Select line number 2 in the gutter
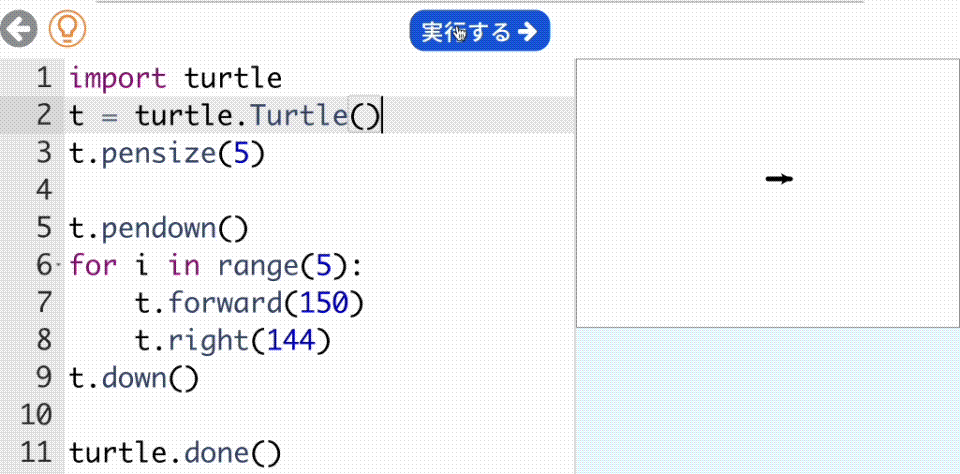Image resolution: width=960 pixels, height=474 pixels. coord(42,115)
